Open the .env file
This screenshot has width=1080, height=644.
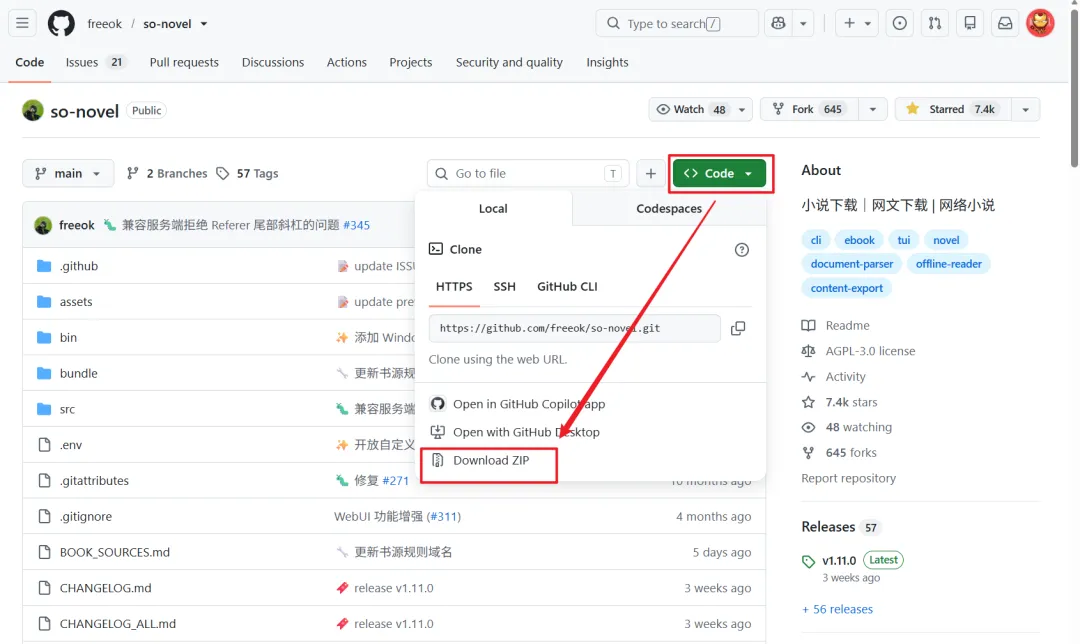click(71, 445)
